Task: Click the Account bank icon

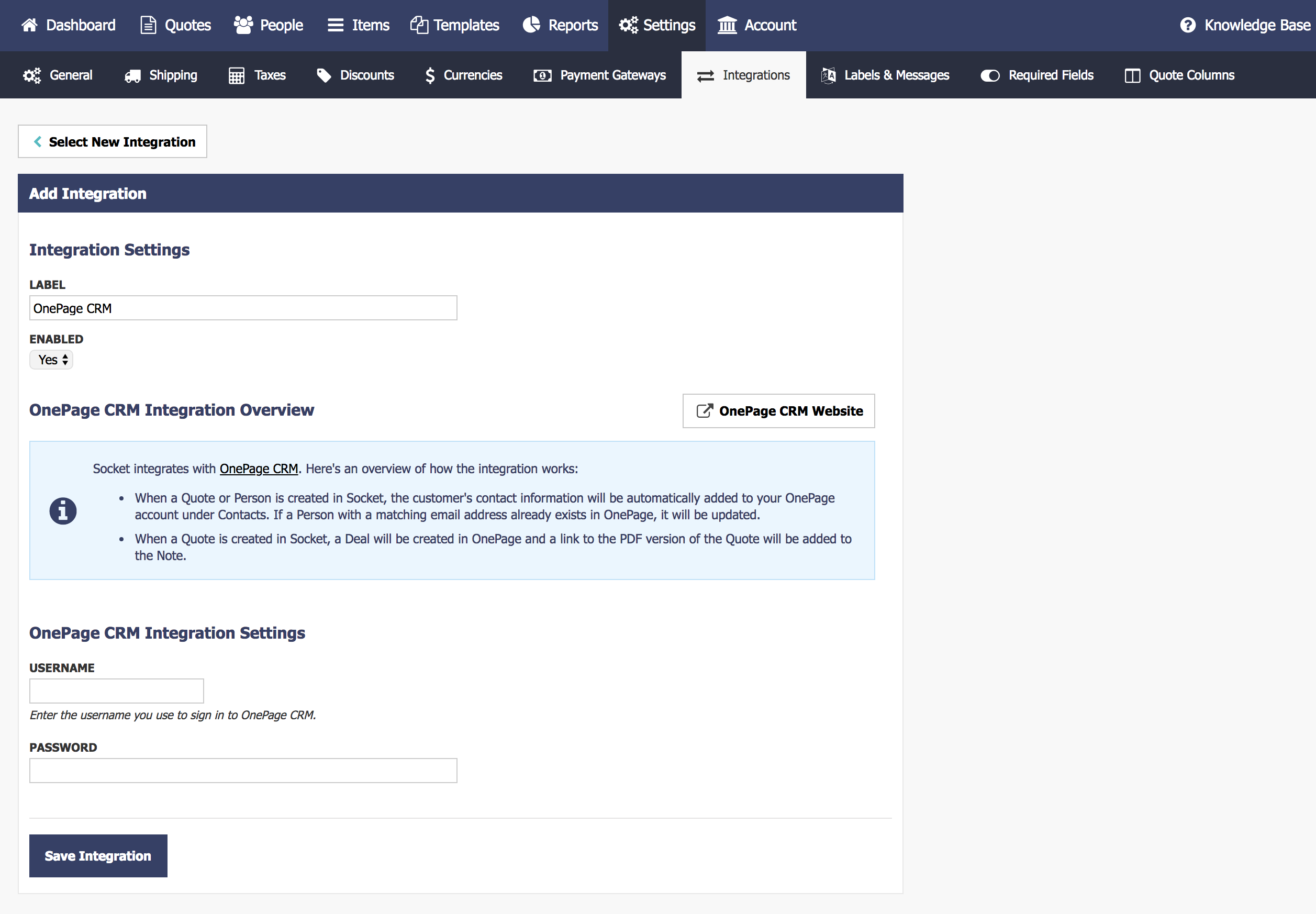Action: (x=727, y=25)
